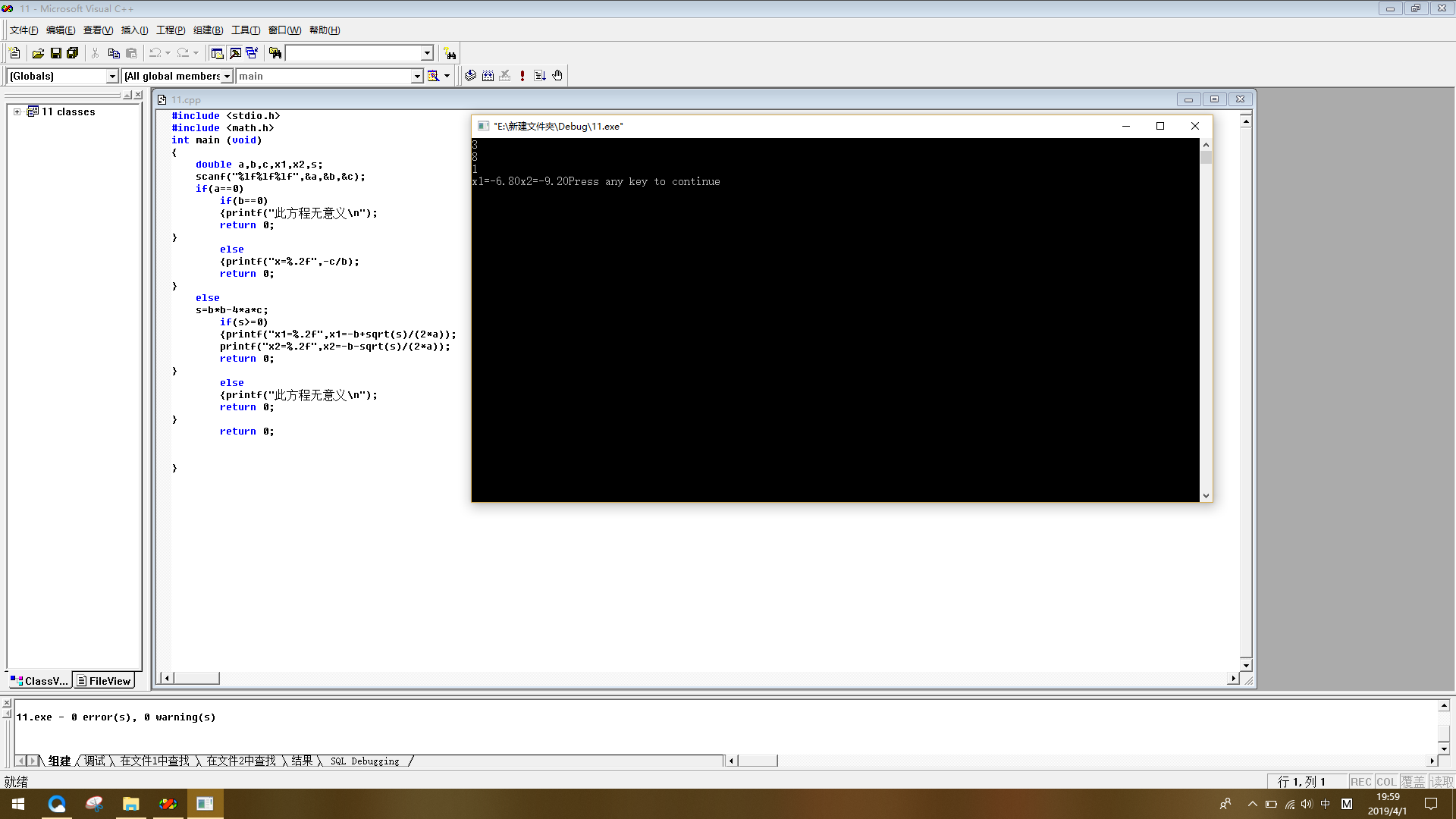The width and height of the screenshot is (1456, 819).
Task: Click the find text input field
Action: click(x=353, y=53)
